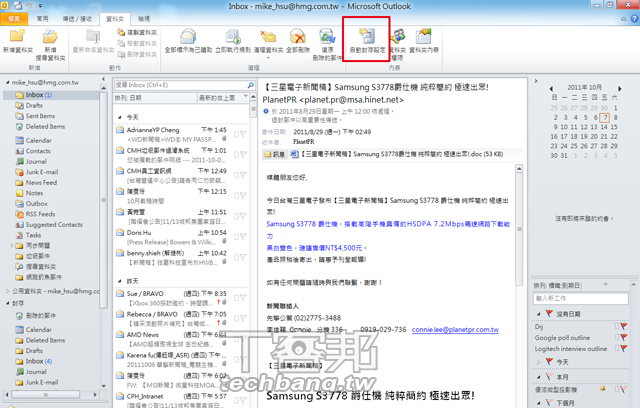Click the Copy Folder (複製資料夾) button
Screen dimensions: 640x408
(x=137, y=32)
